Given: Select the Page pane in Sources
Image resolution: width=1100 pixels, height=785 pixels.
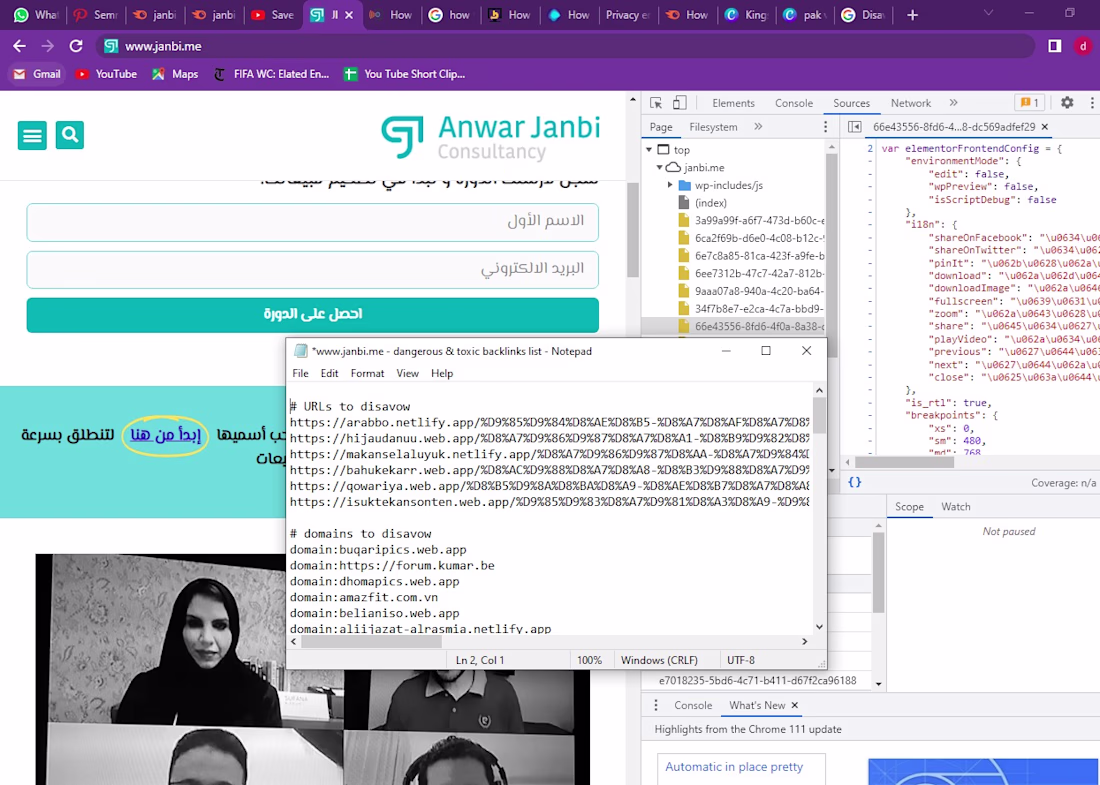Looking at the screenshot, I should click(661, 127).
